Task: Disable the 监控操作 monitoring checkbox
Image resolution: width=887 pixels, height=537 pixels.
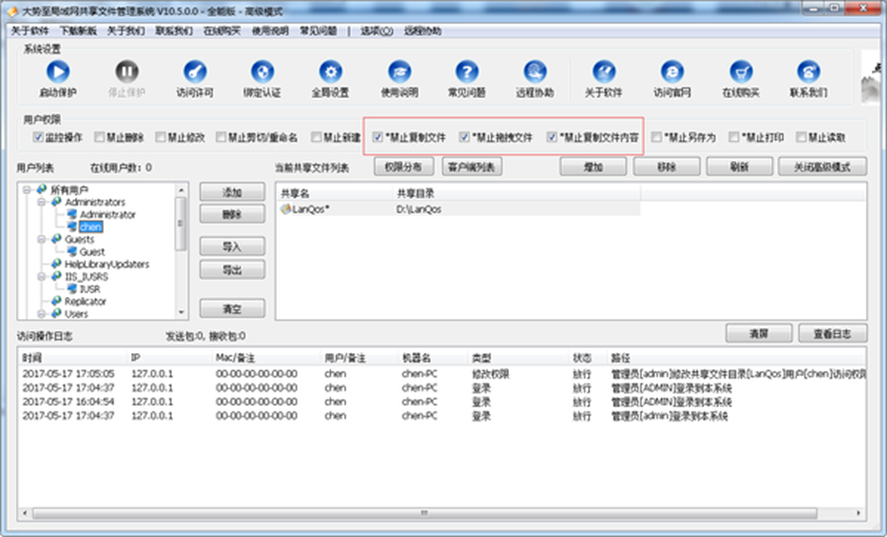Action: point(38,137)
